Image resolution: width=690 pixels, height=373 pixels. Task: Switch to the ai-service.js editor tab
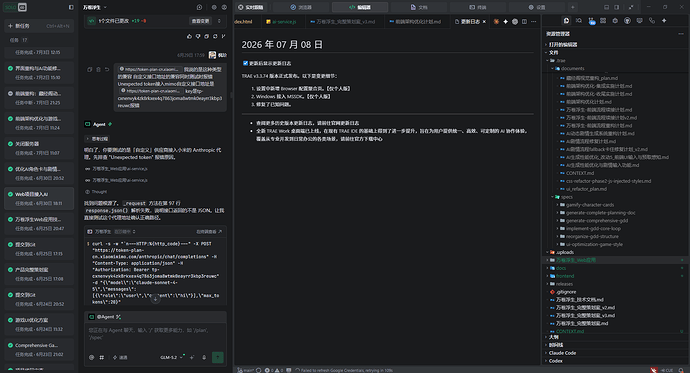click(x=281, y=22)
